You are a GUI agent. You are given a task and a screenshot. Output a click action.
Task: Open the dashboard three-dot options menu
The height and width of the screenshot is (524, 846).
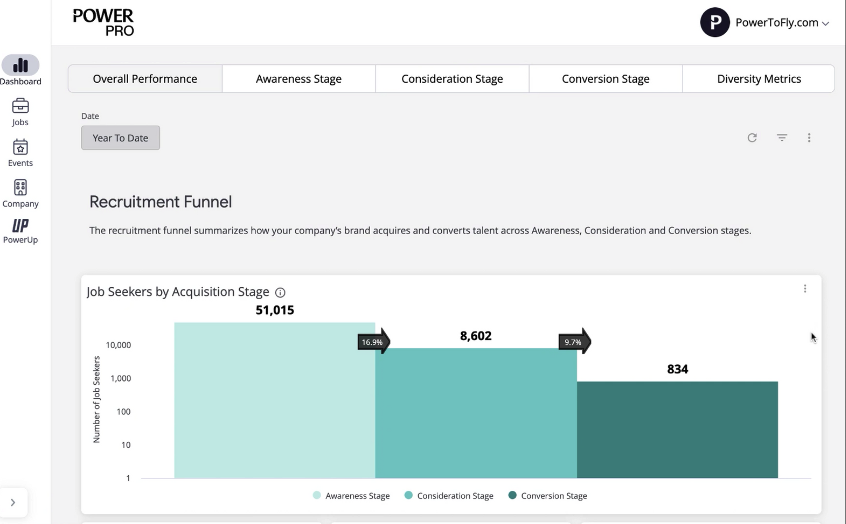tap(809, 138)
